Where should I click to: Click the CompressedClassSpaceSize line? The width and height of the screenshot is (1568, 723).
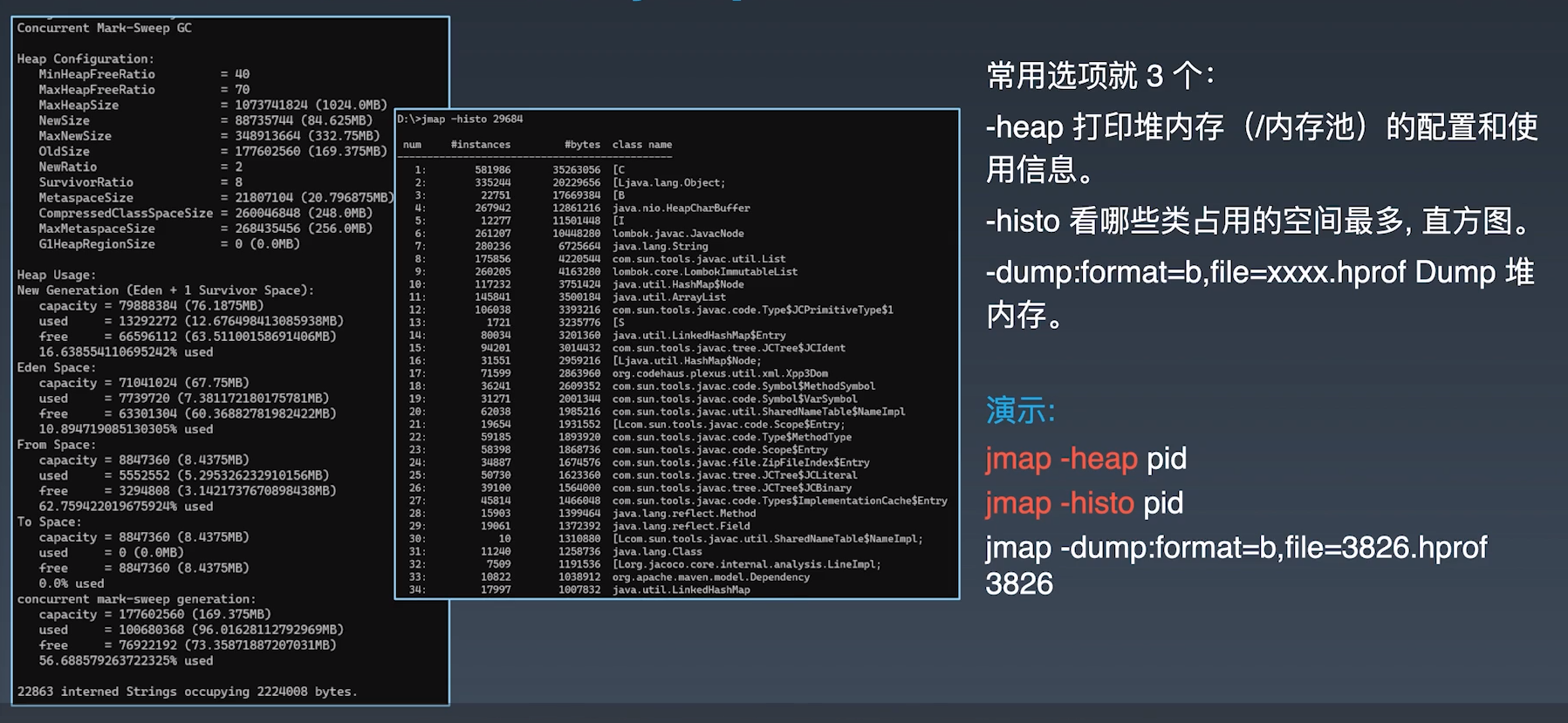point(205,213)
